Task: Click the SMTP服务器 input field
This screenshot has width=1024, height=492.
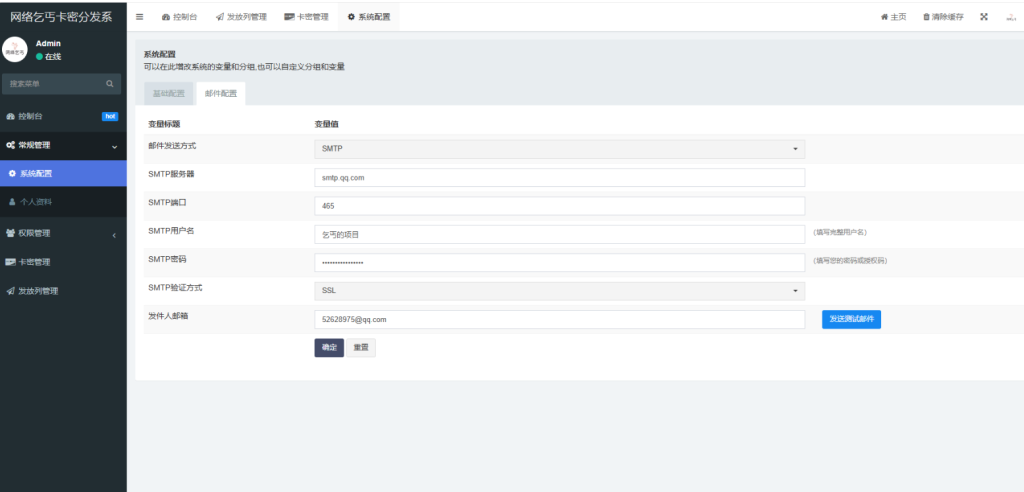Action: 559,178
